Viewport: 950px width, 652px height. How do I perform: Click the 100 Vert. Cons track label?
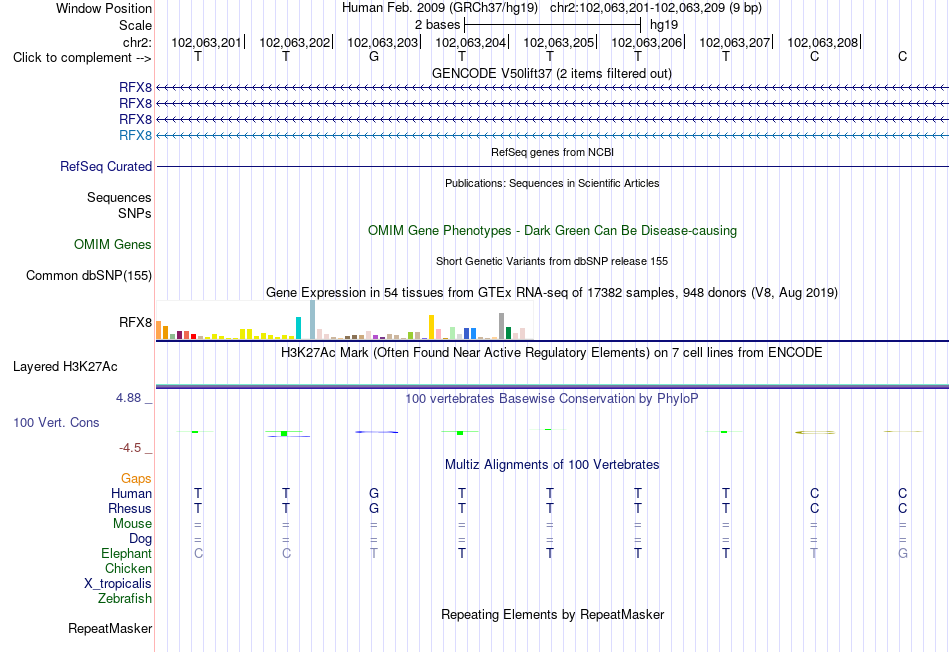tap(56, 422)
